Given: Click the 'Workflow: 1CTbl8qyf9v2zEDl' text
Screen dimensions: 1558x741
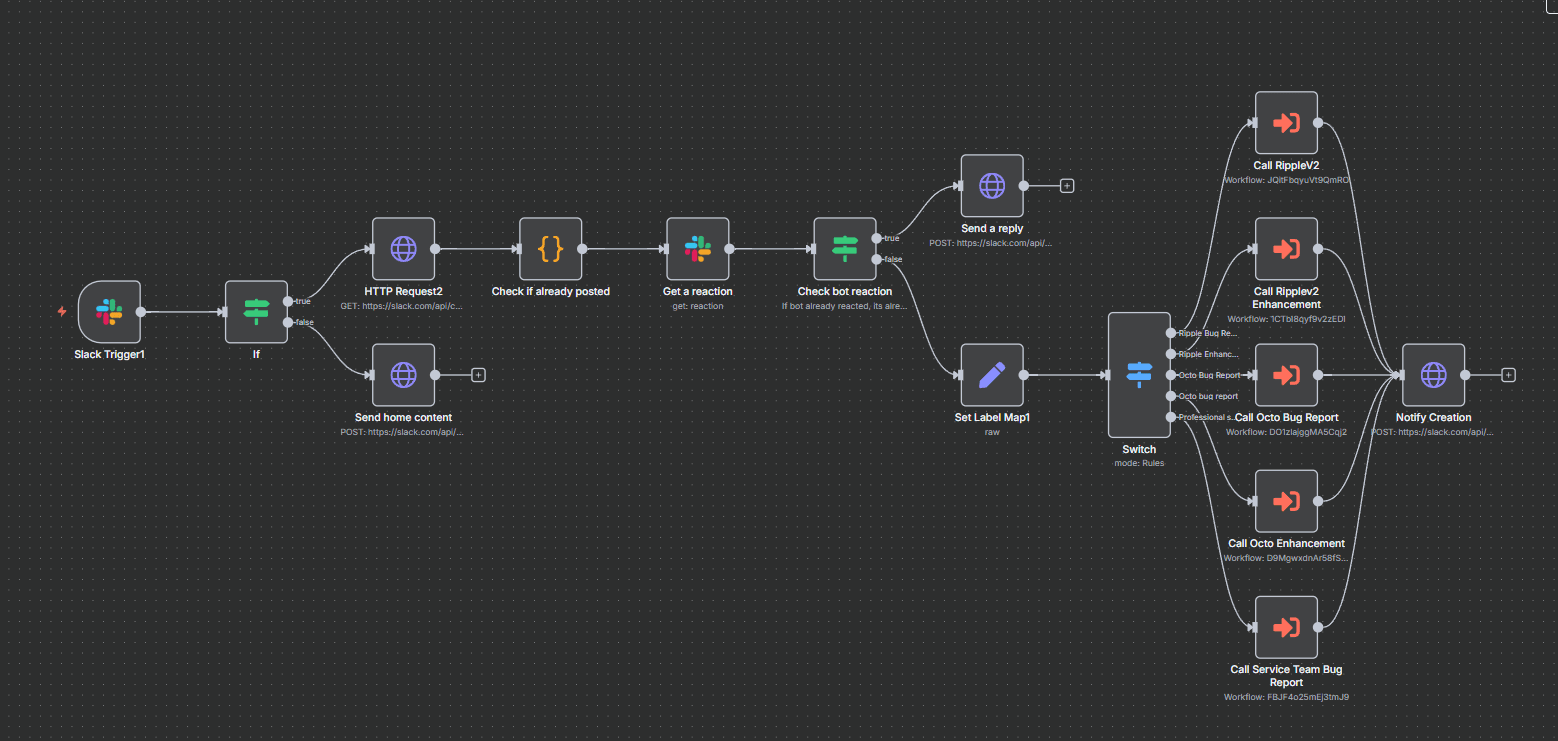Looking at the screenshot, I should pyautogui.click(x=1286, y=319).
